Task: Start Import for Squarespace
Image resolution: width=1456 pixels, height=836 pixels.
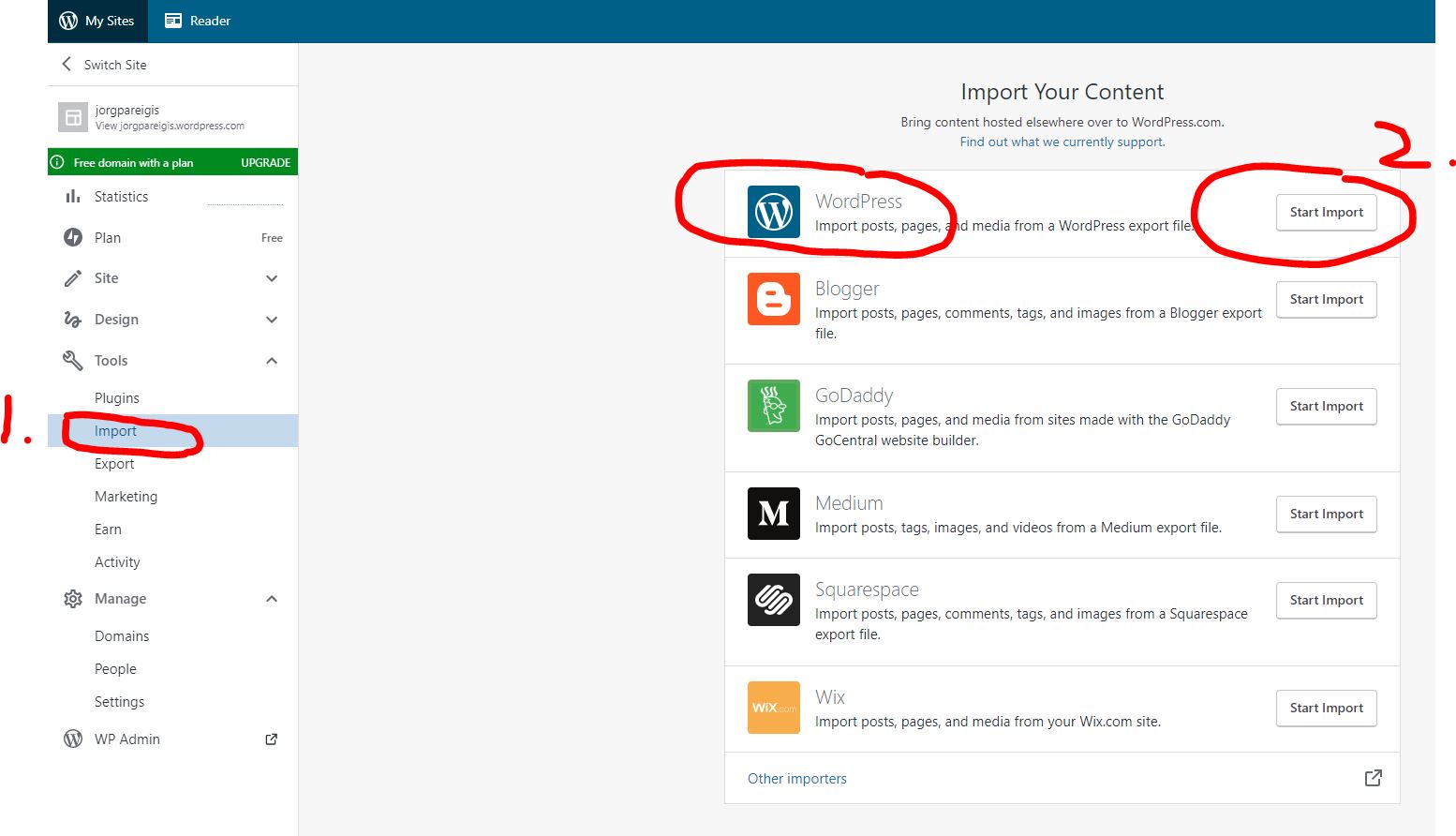Action: [1327, 601]
